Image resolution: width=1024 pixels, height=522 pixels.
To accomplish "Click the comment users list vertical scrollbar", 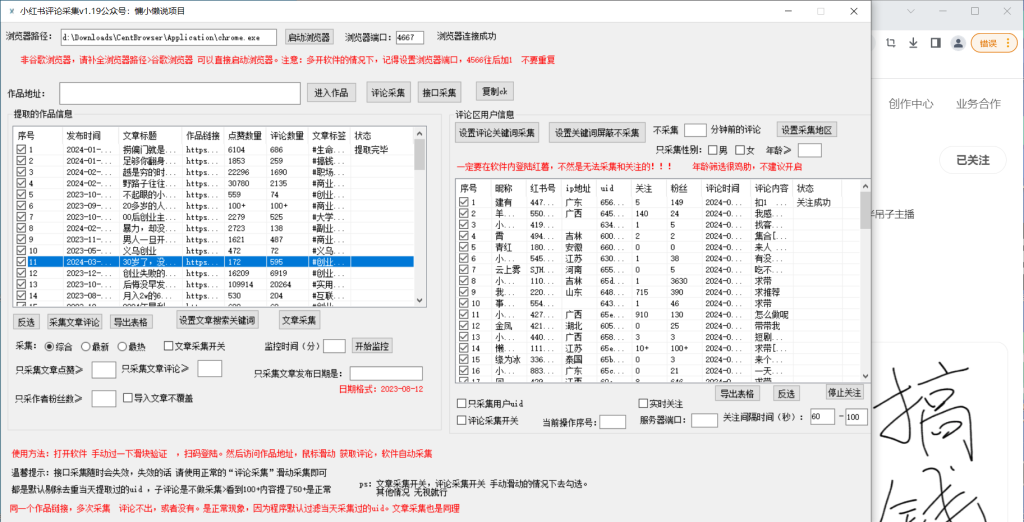I will click(x=865, y=280).
